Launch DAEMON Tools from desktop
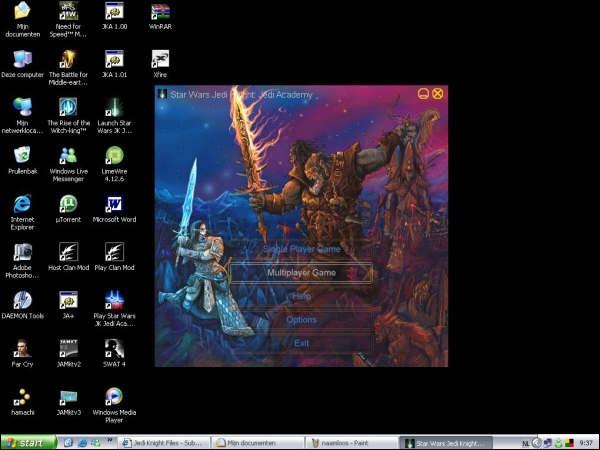 22,300
